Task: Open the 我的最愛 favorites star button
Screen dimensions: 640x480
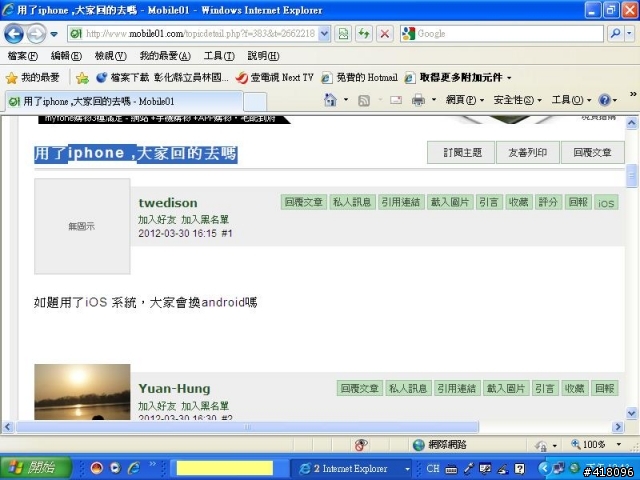Action: point(33,77)
